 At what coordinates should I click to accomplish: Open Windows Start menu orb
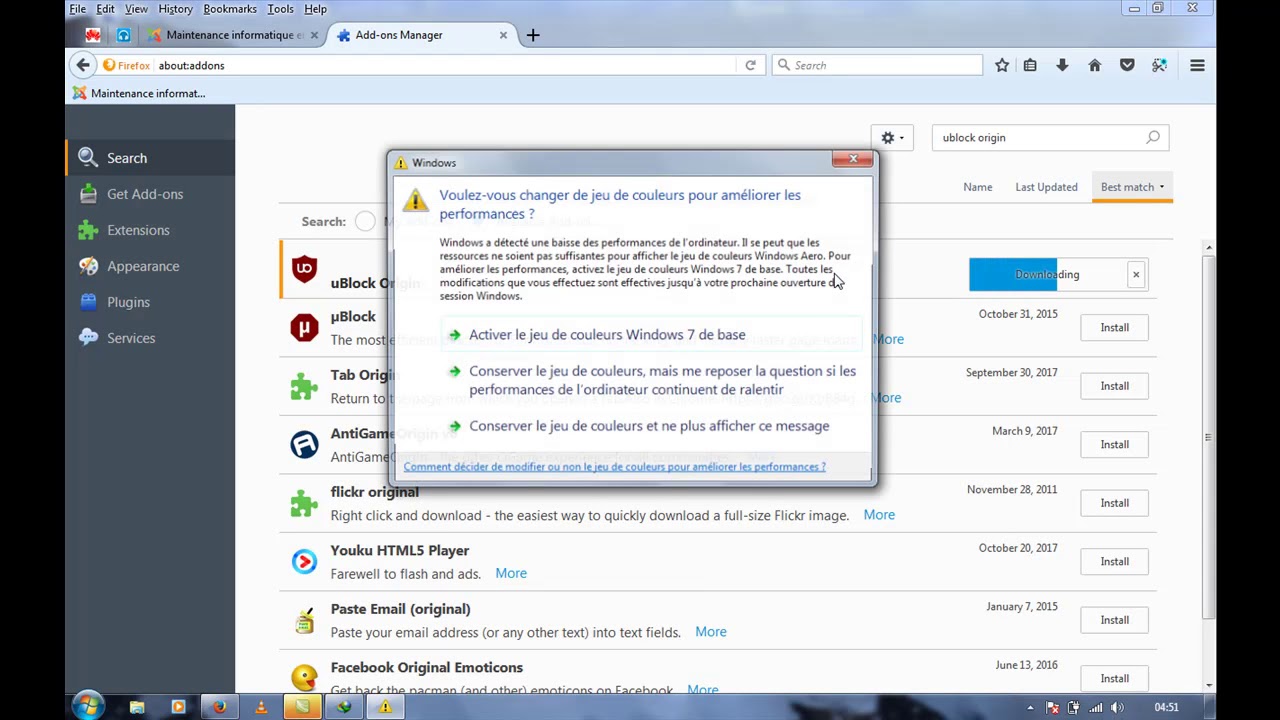coord(88,707)
